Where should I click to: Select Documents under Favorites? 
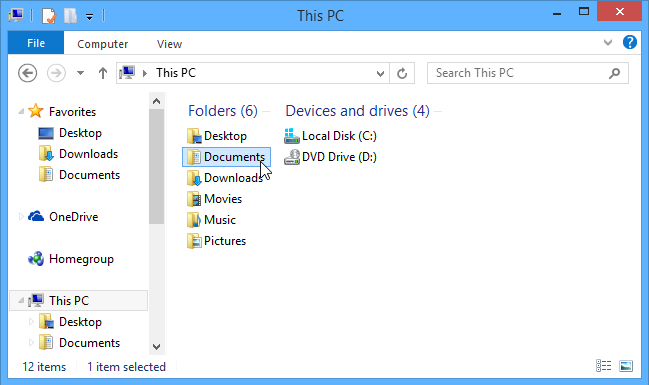(x=89, y=175)
